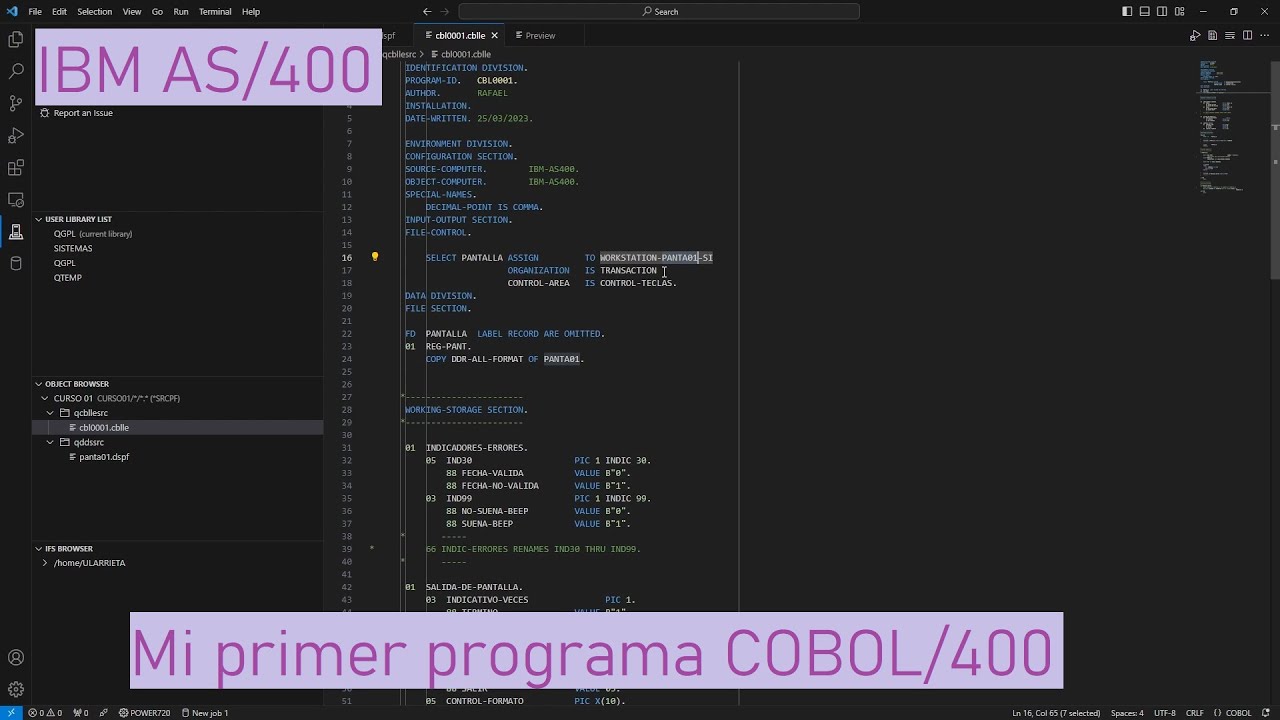The width and height of the screenshot is (1280, 720).
Task: Go forward with the navigation arrow
Action: point(446,12)
